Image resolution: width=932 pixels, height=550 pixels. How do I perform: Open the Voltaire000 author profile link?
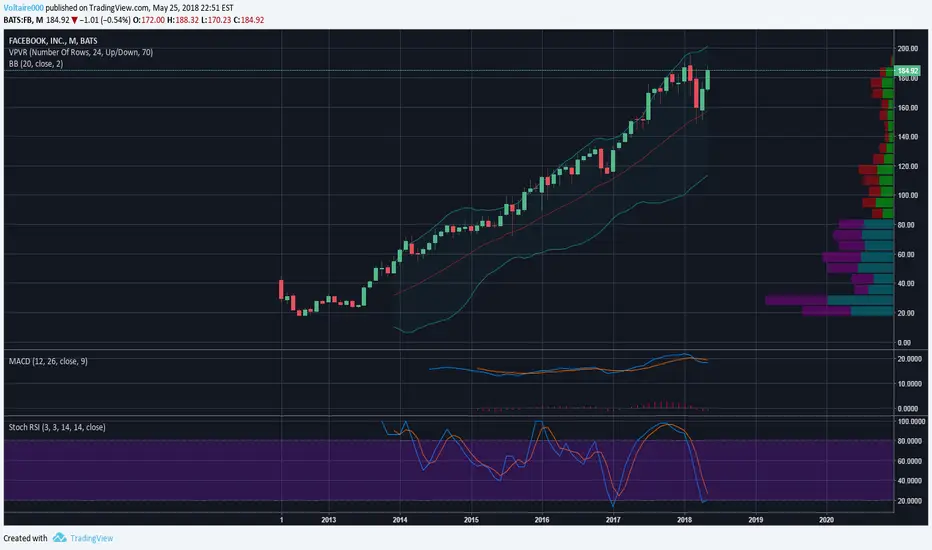click(x=24, y=8)
